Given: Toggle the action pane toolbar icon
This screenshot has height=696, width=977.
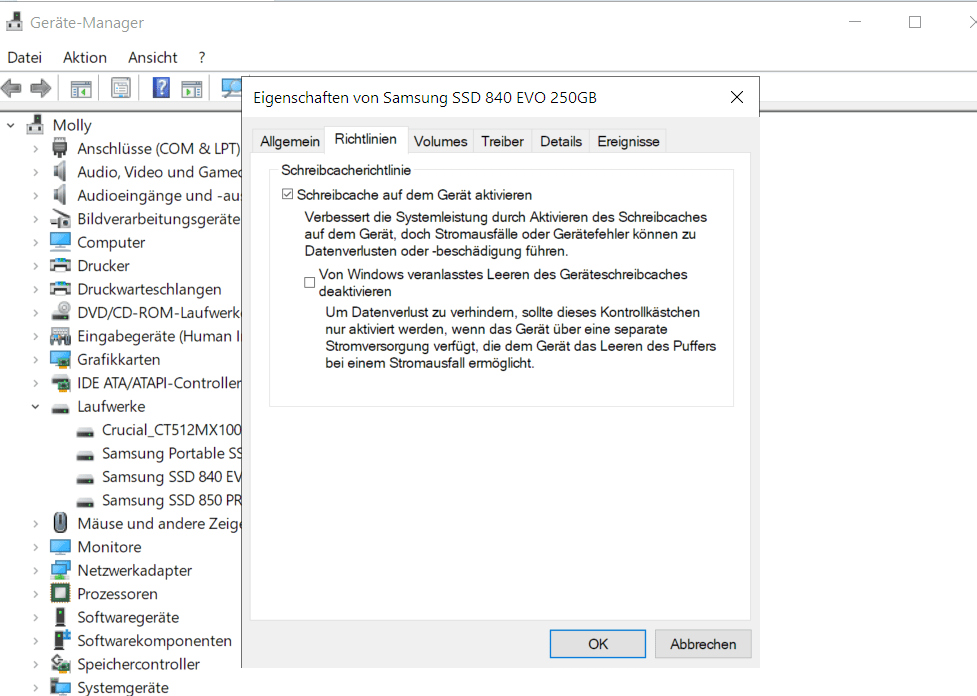Looking at the screenshot, I should [x=192, y=88].
